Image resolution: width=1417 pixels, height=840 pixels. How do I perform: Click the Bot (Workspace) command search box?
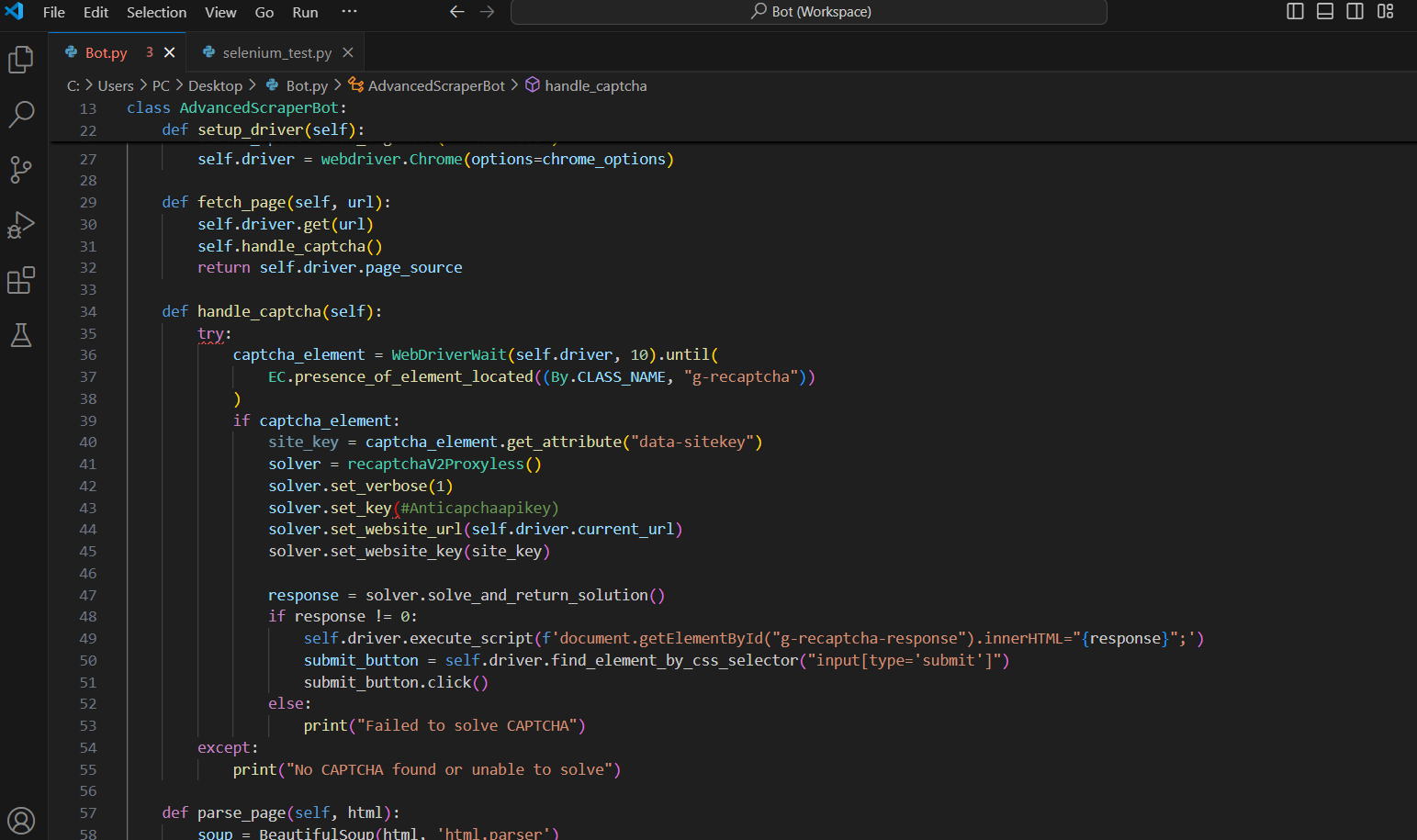(808, 12)
